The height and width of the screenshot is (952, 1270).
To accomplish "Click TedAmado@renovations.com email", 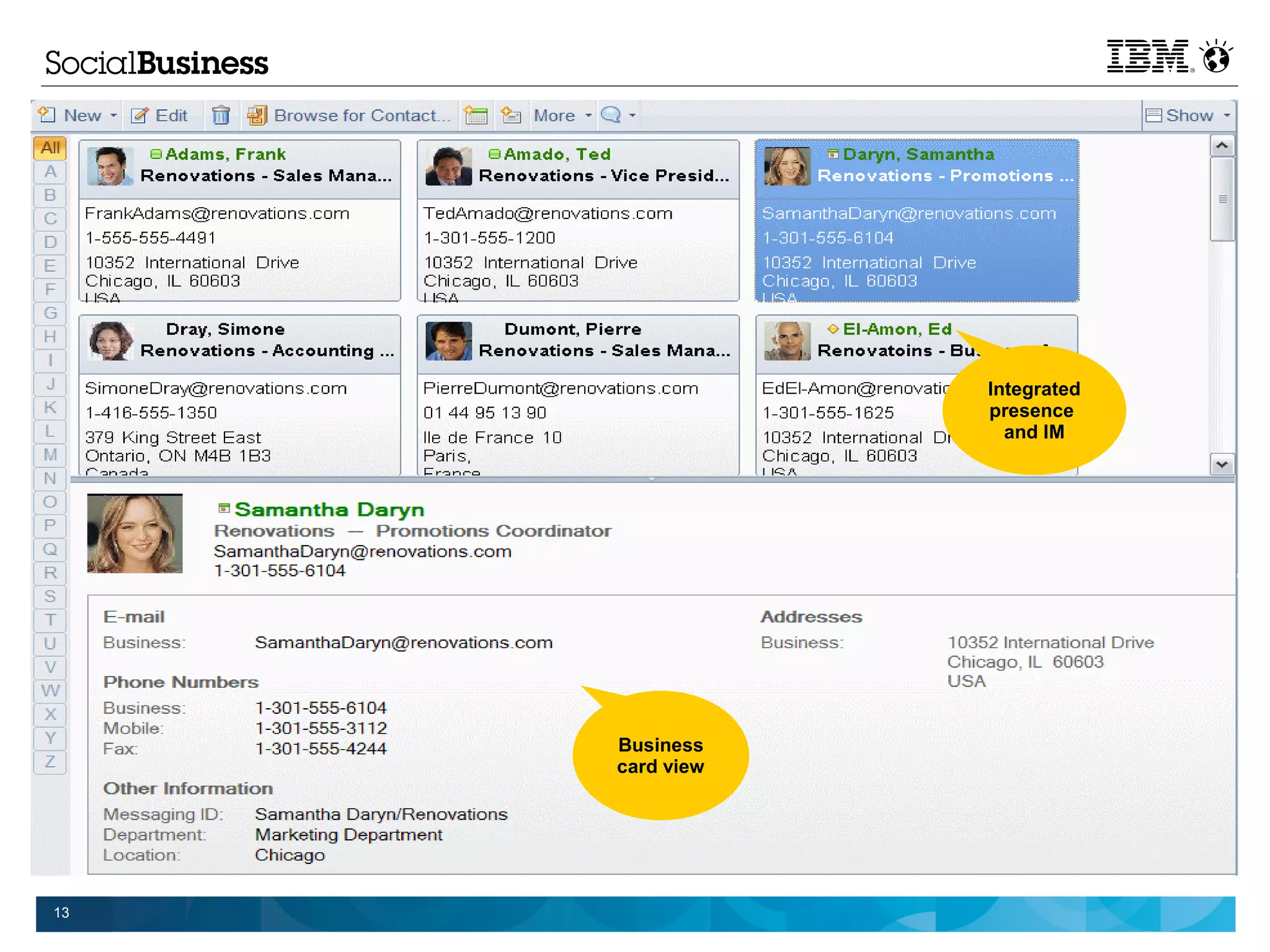I will pos(548,213).
